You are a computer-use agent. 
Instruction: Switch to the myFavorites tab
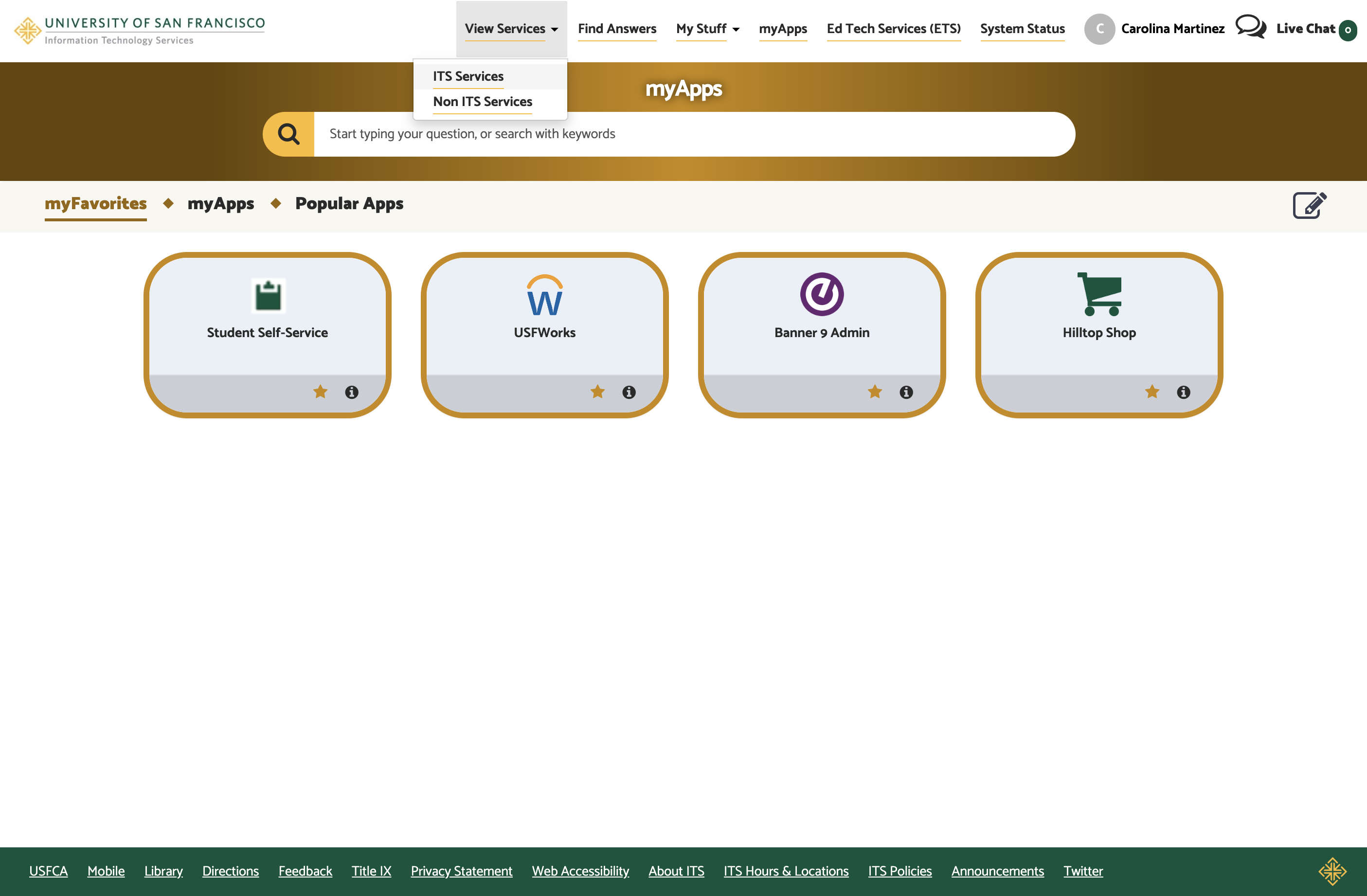coord(96,203)
